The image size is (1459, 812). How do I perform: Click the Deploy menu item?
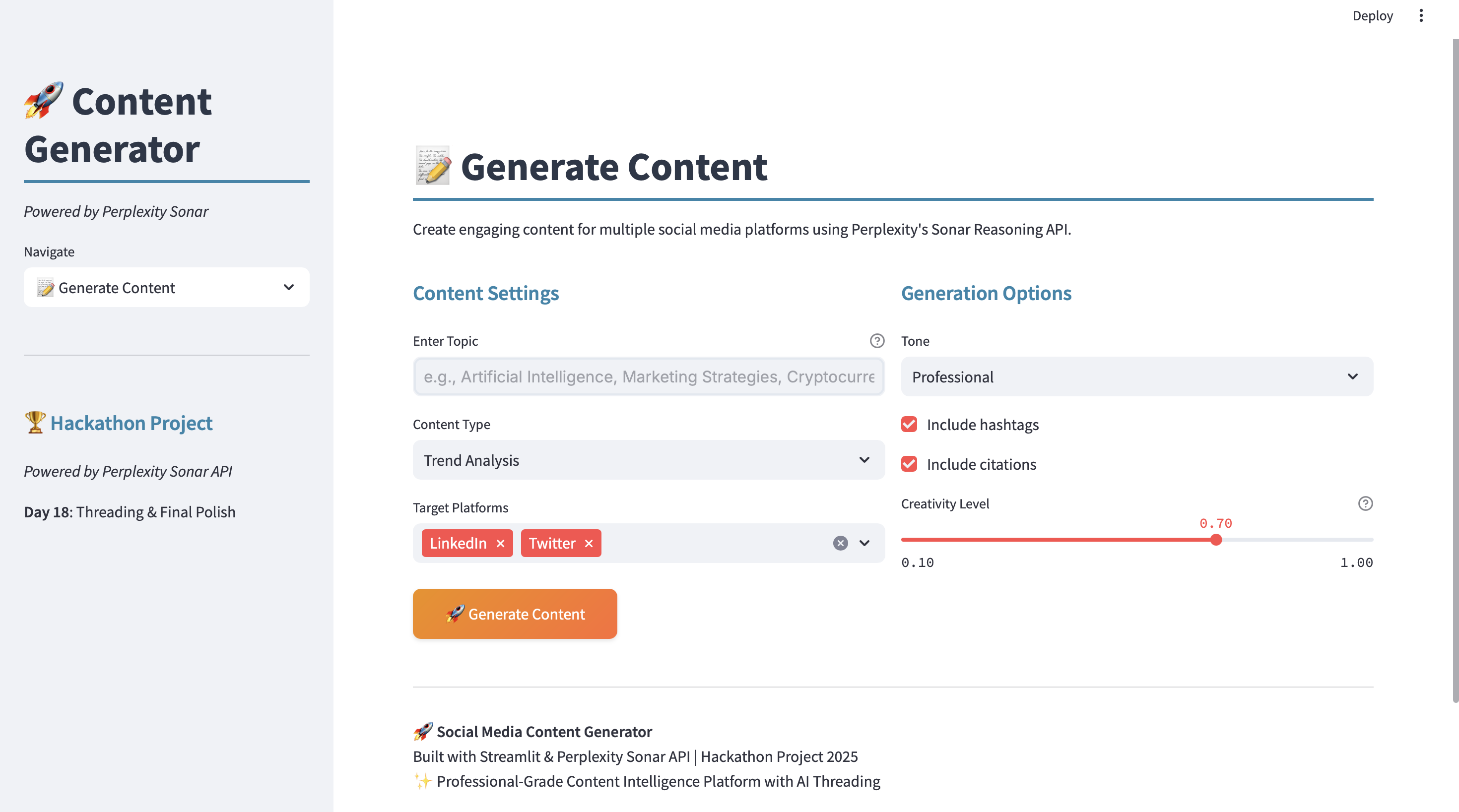[x=1372, y=16]
